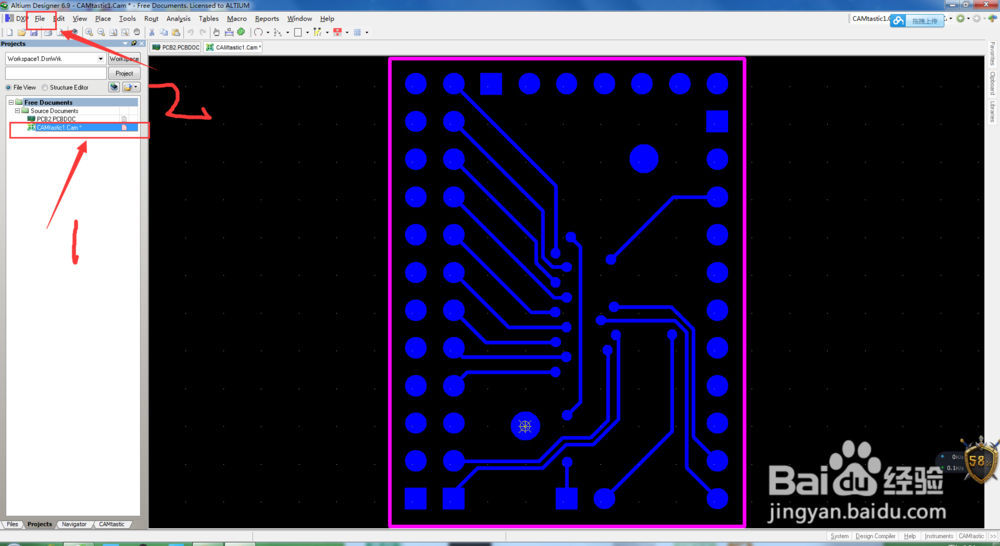Select the rectangle shape tool icon
This screenshot has height=546, width=1000.
point(298,32)
